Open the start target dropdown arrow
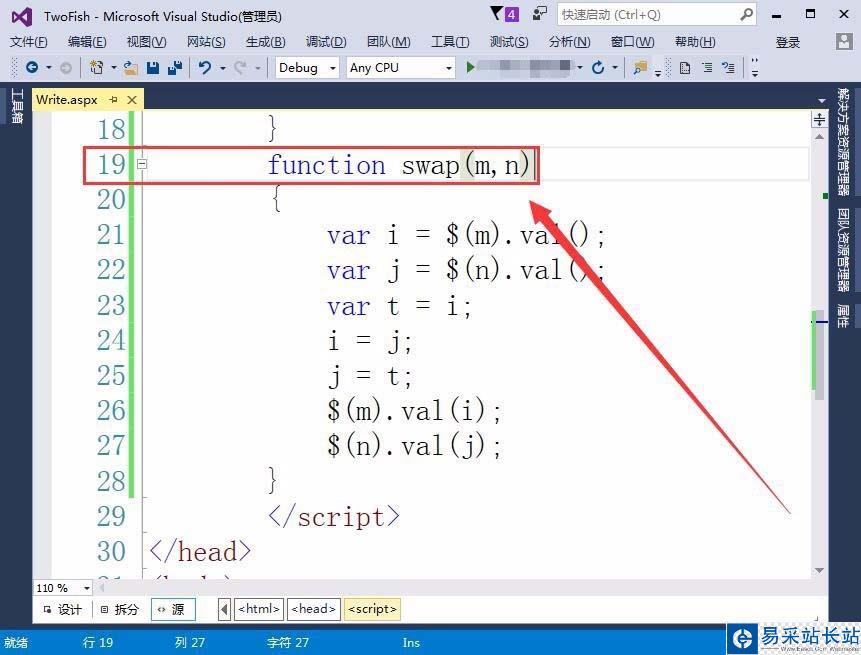 [x=579, y=68]
